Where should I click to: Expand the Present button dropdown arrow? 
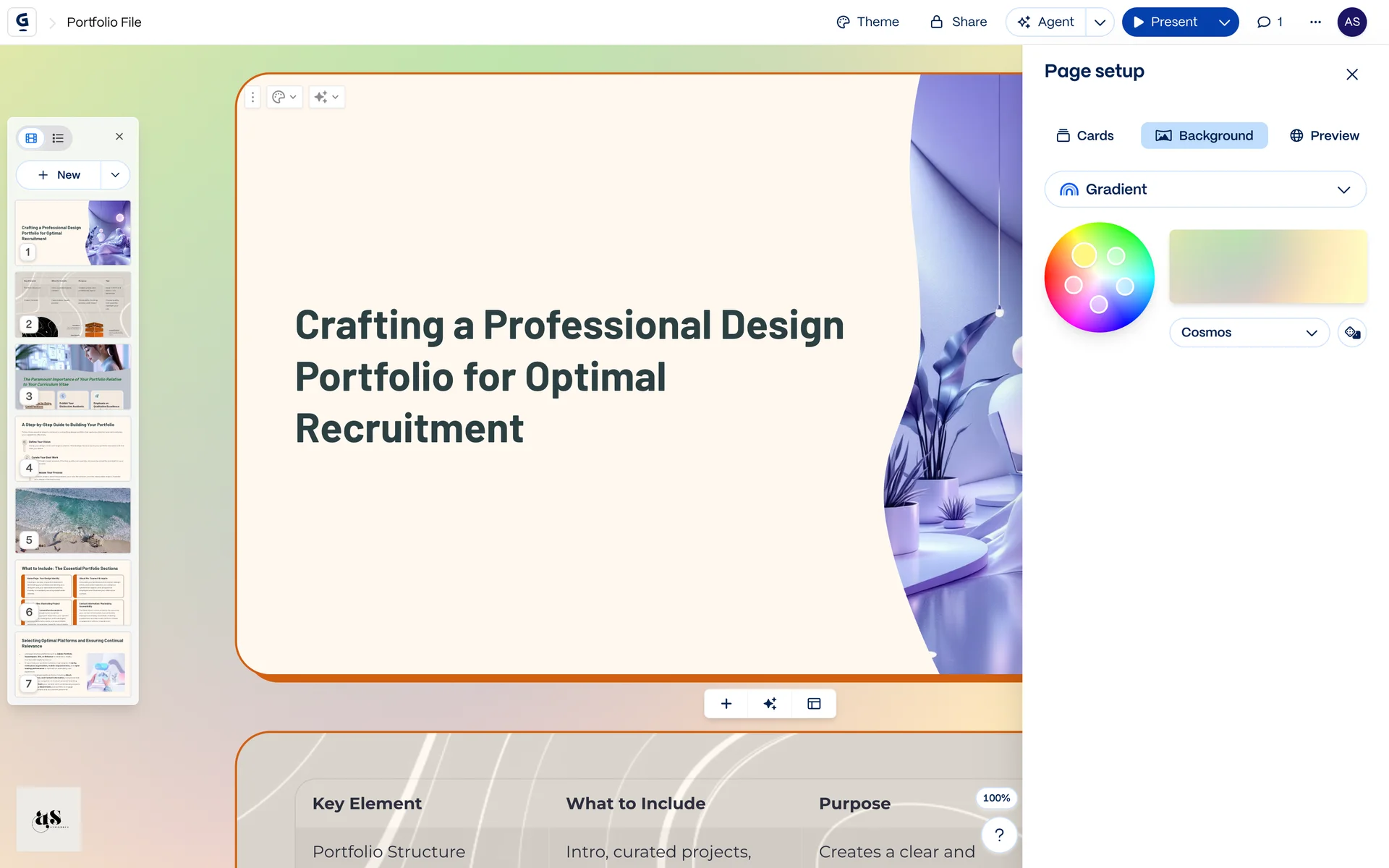point(1224,22)
